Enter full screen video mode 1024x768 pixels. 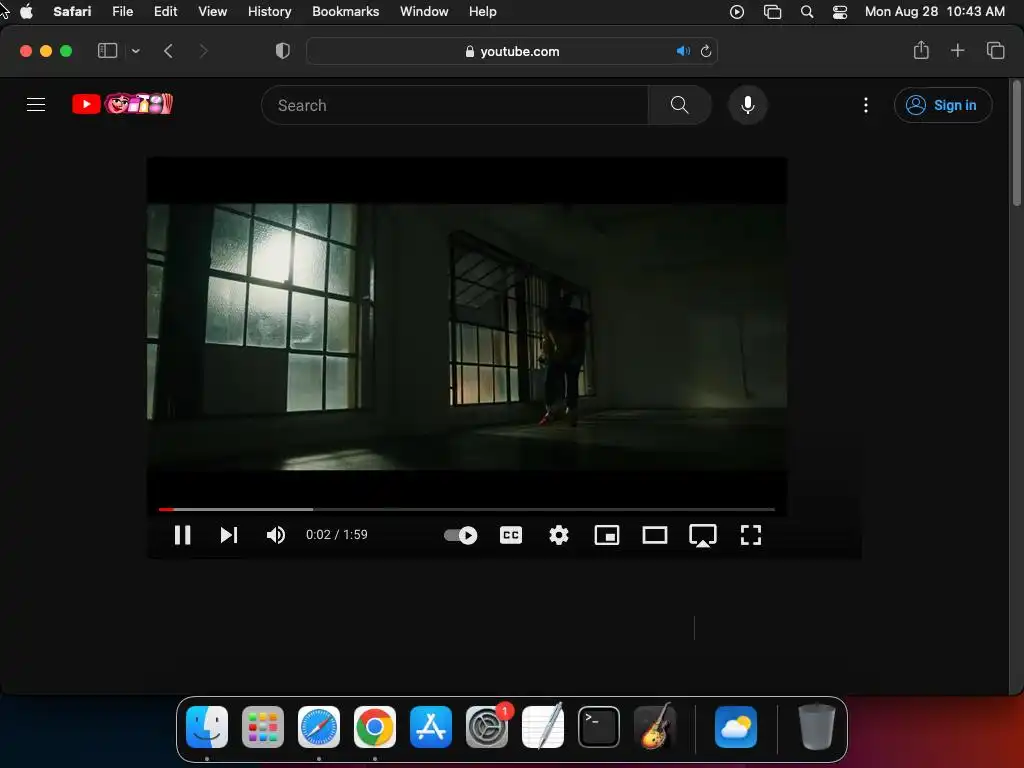pos(751,535)
